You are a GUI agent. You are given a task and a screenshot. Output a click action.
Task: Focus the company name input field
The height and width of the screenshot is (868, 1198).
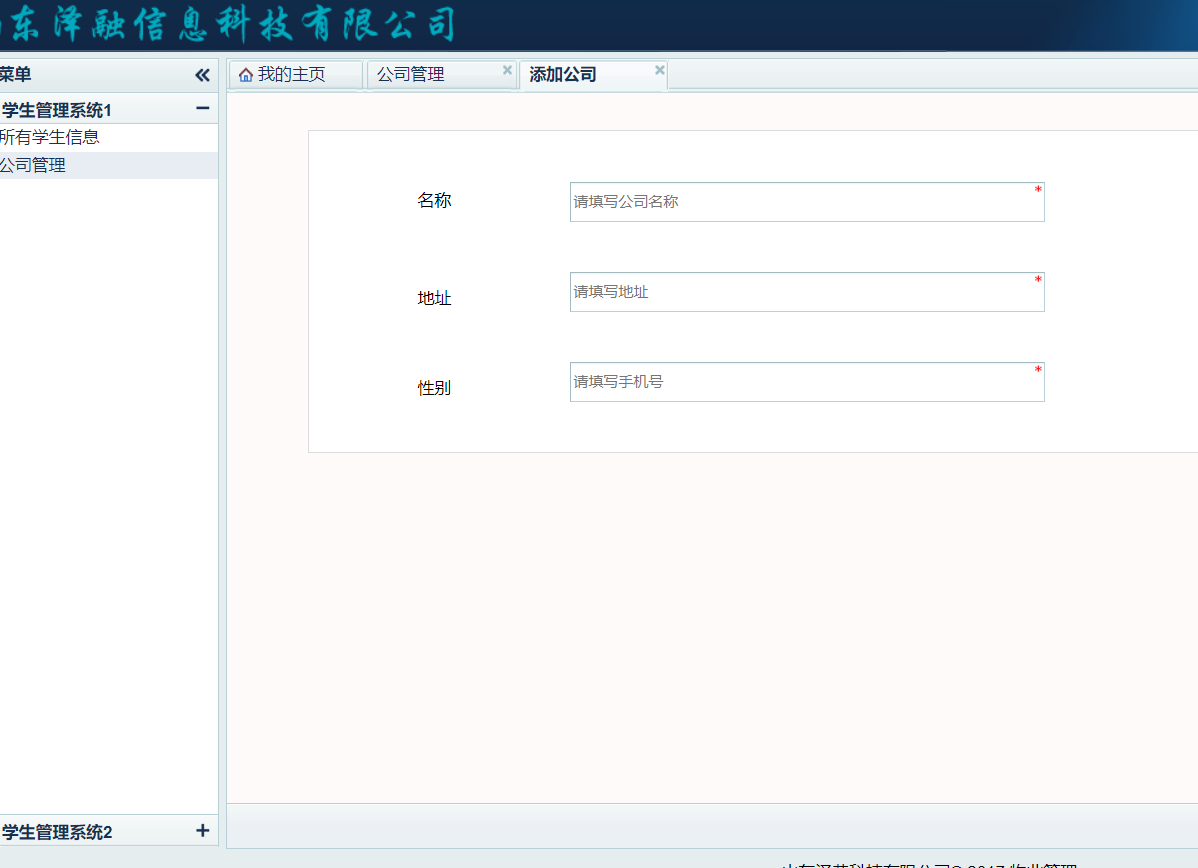pyautogui.click(x=806, y=202)
